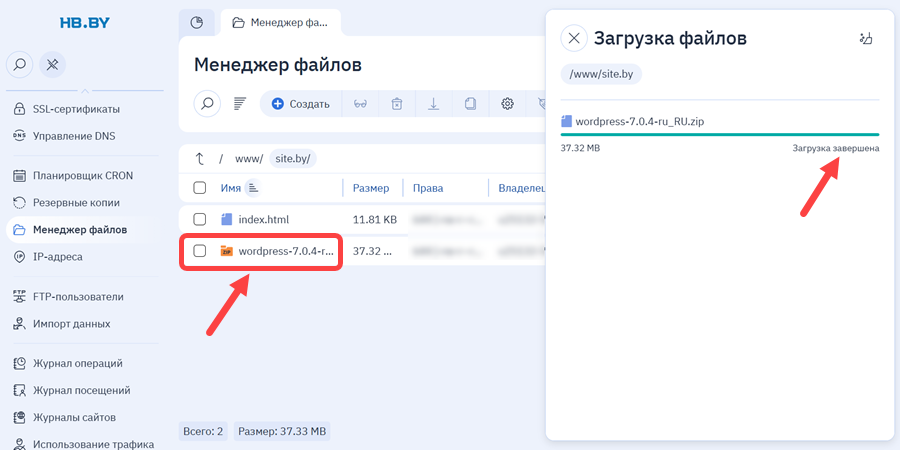The height and width of the screenshot is (450, 900).
Task: Click the Создать button
Action: tap(301, 104)
